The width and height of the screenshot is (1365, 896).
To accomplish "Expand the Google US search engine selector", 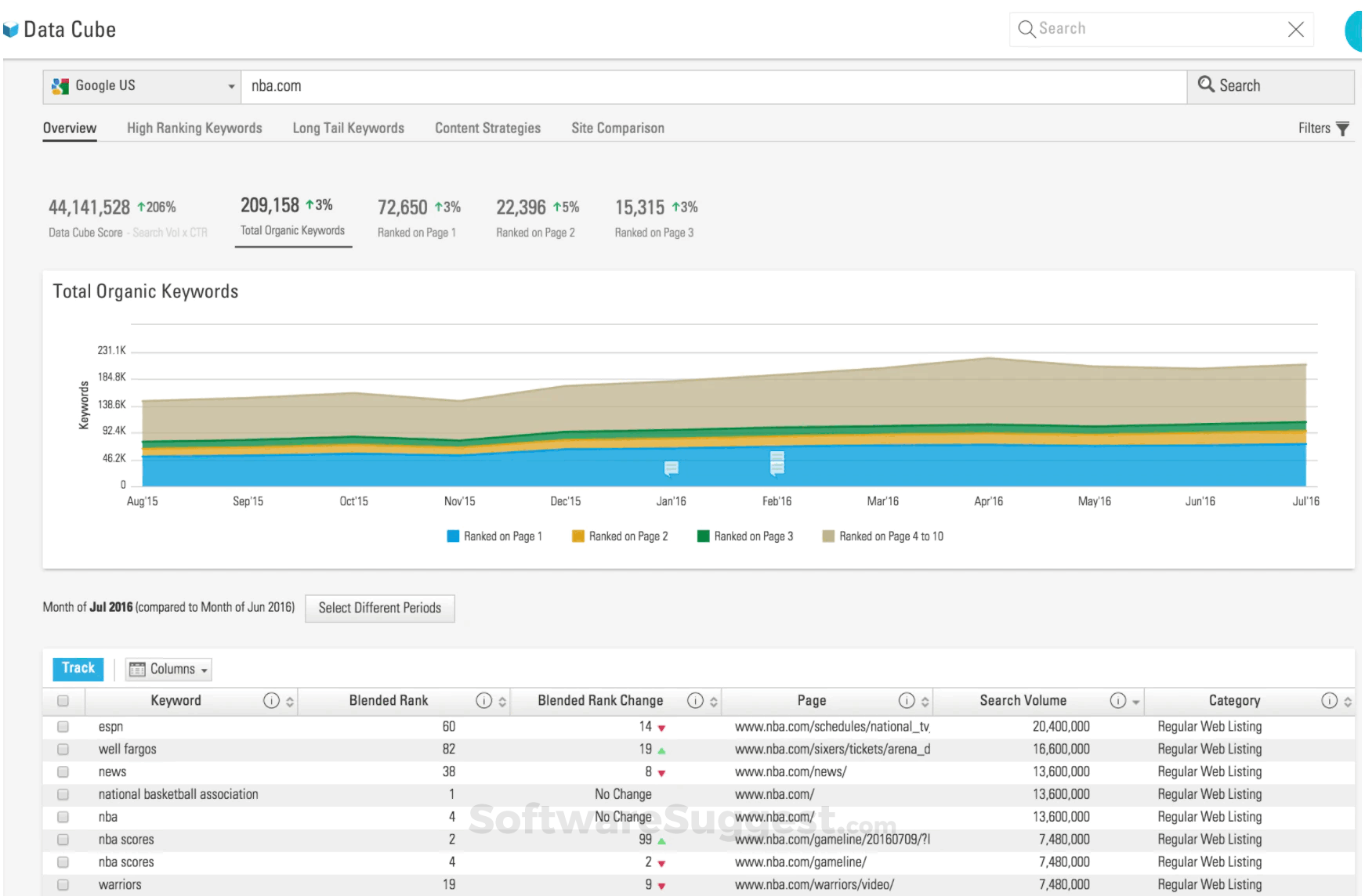I will (230, 85).
